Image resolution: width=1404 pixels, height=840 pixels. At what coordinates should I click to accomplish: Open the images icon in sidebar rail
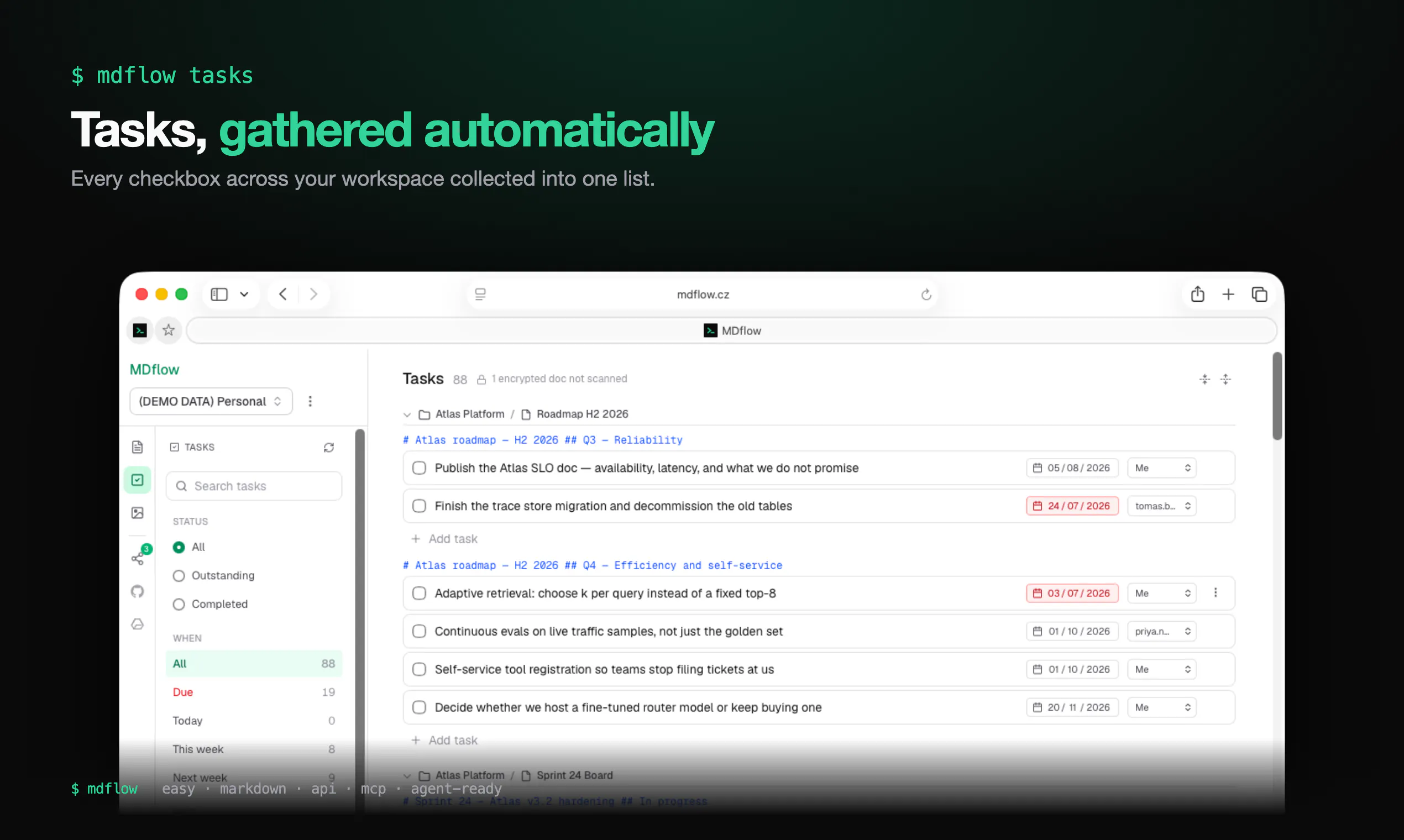pyautogui.click(x=138, y=513)
